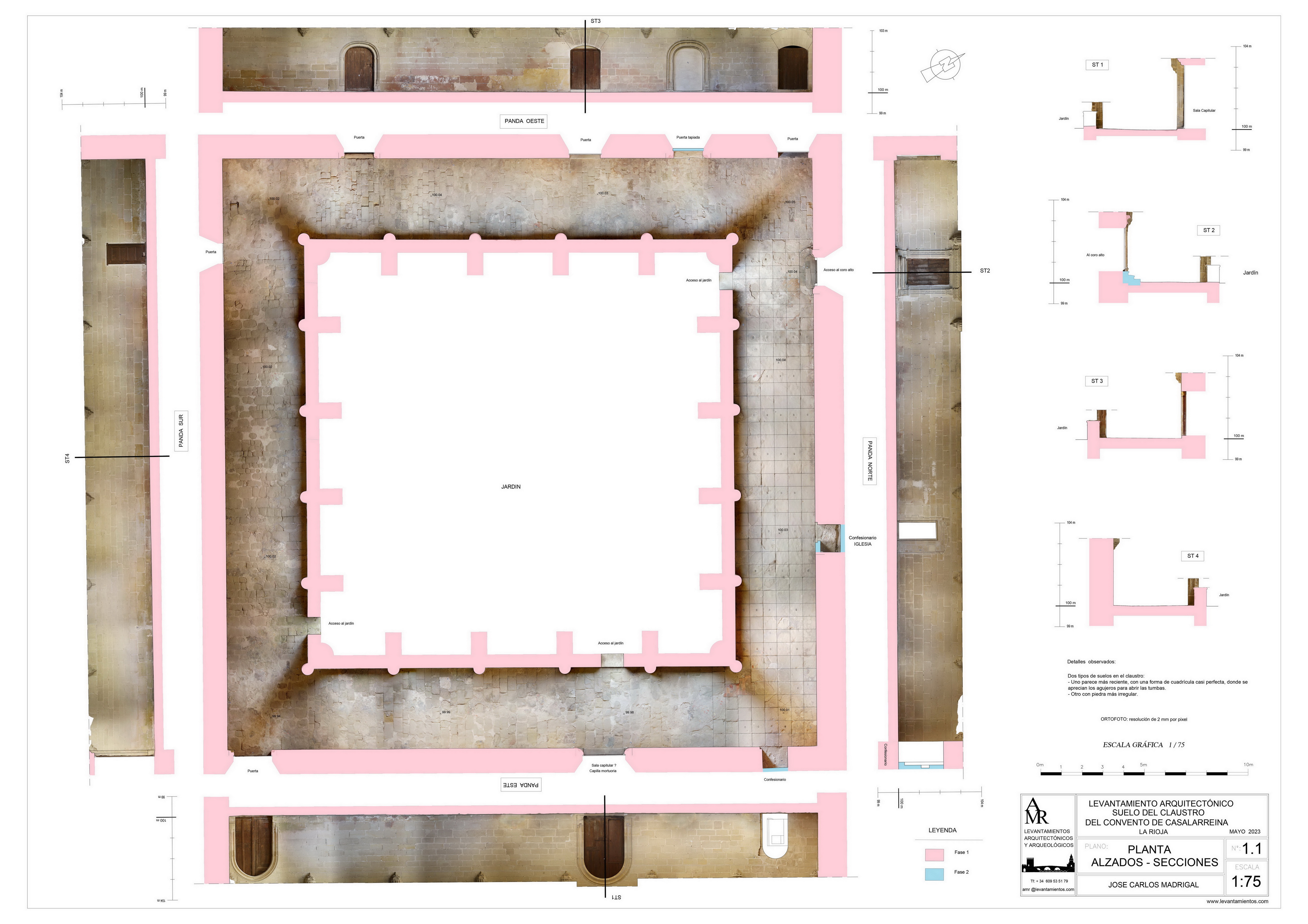Click the amr@levantamientos.com email address
This screenshot has width=1308, height=924.
[1048, 889]
